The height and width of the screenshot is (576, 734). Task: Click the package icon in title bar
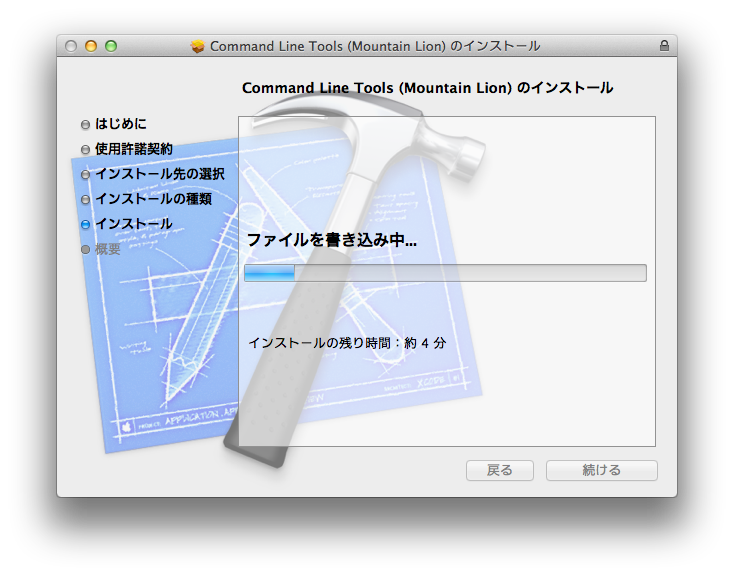198,46
